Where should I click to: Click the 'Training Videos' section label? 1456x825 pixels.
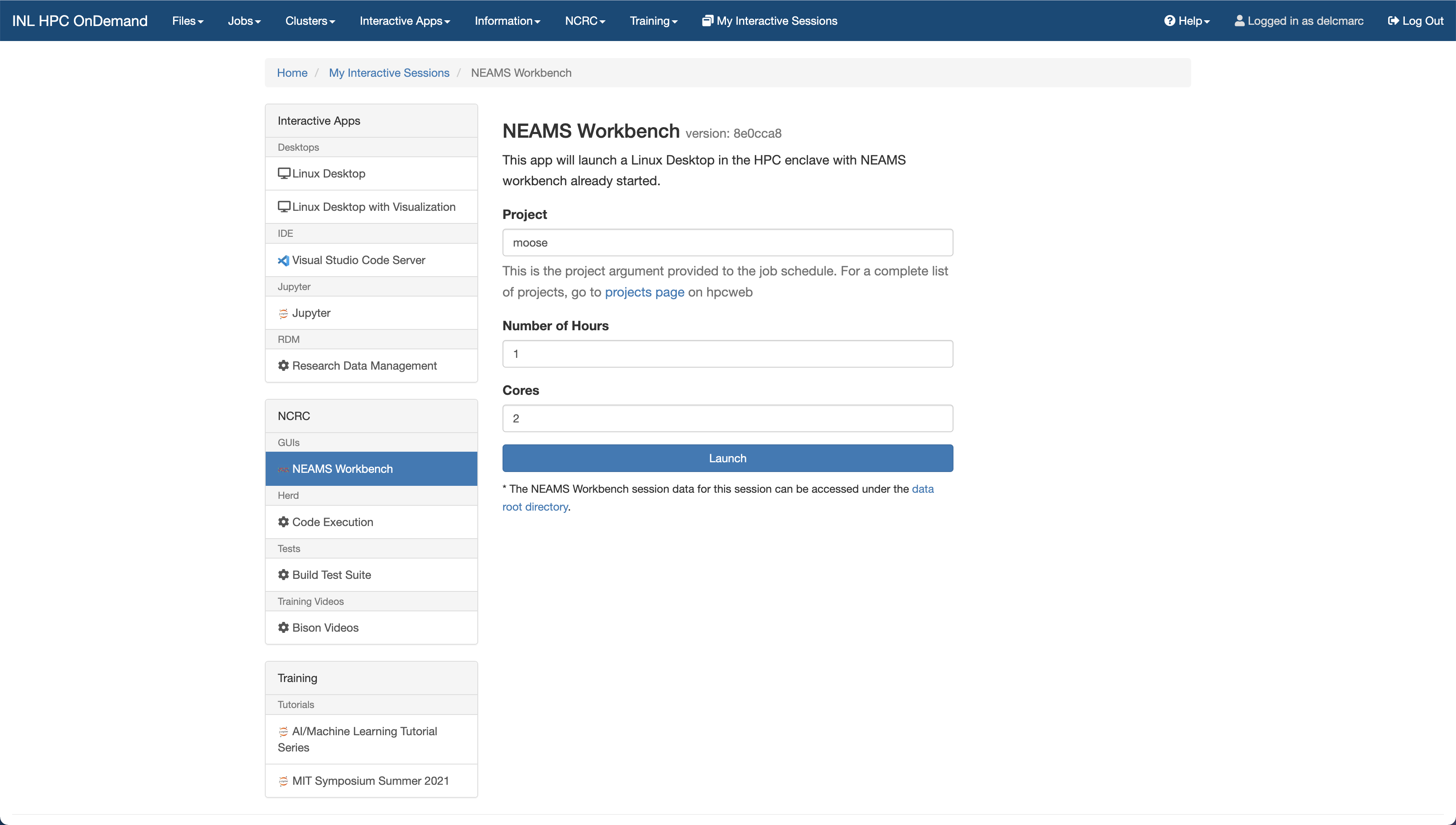(310, 601)
